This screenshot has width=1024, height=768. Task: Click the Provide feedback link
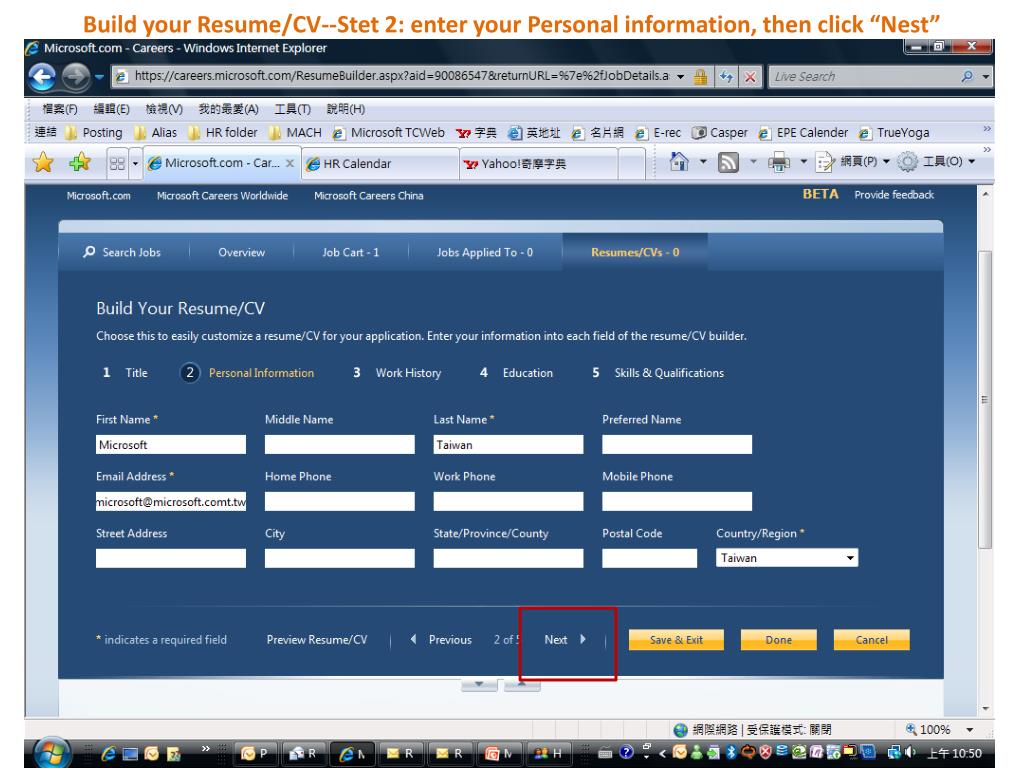[894, 195]
